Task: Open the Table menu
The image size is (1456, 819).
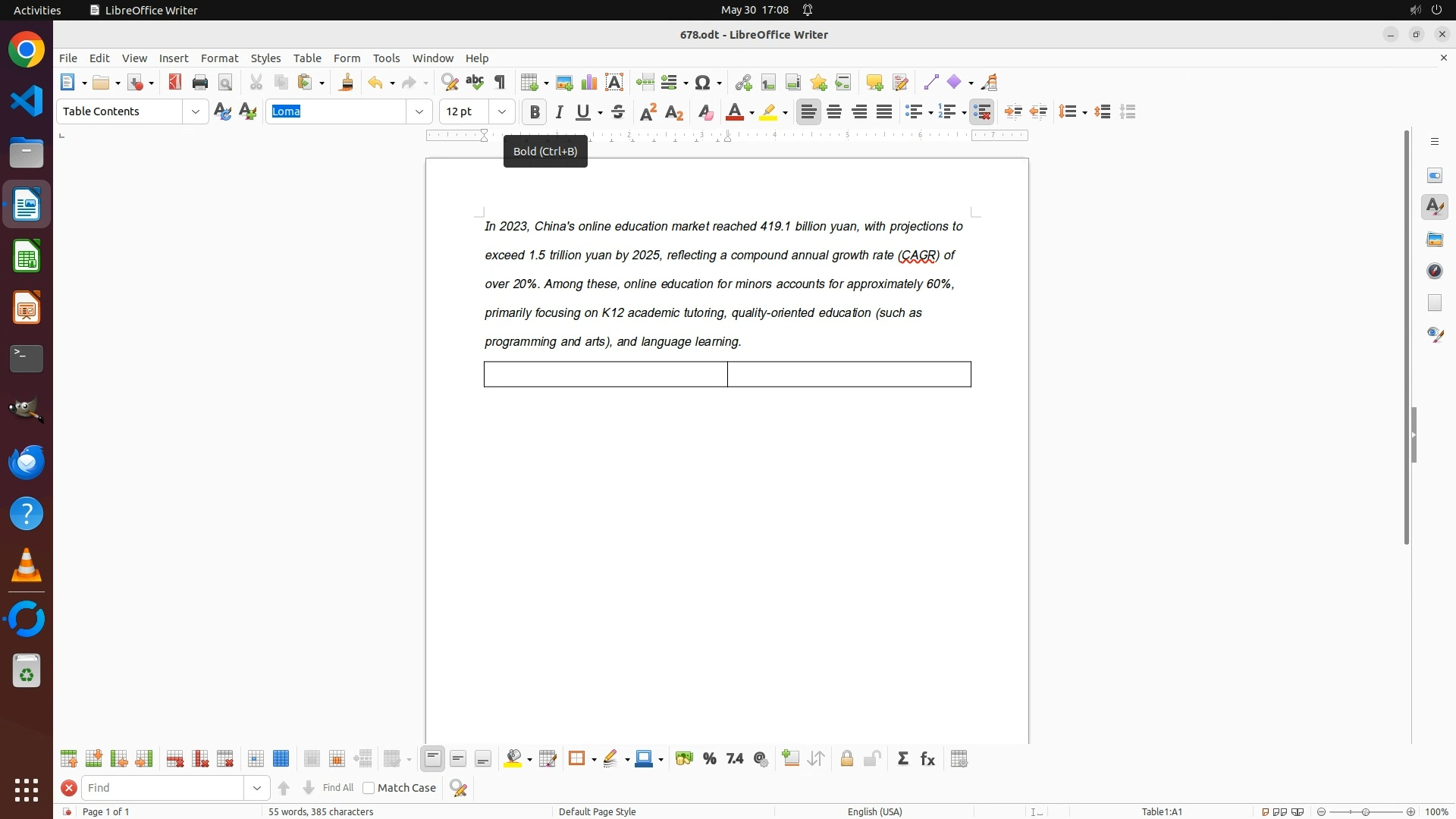Action: pos(306,58)
